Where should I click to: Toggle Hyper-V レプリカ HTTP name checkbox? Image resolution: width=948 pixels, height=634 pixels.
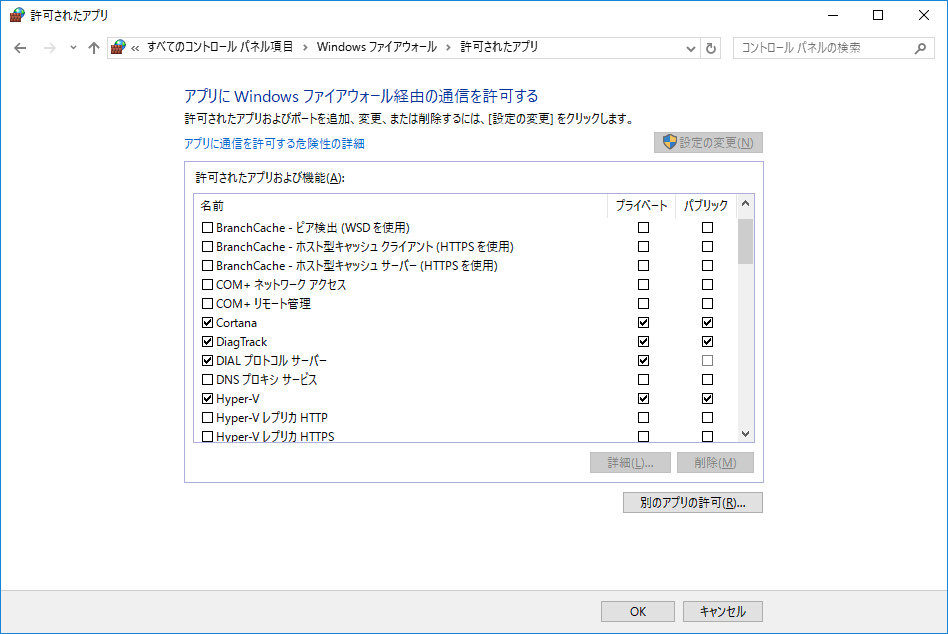207,418
